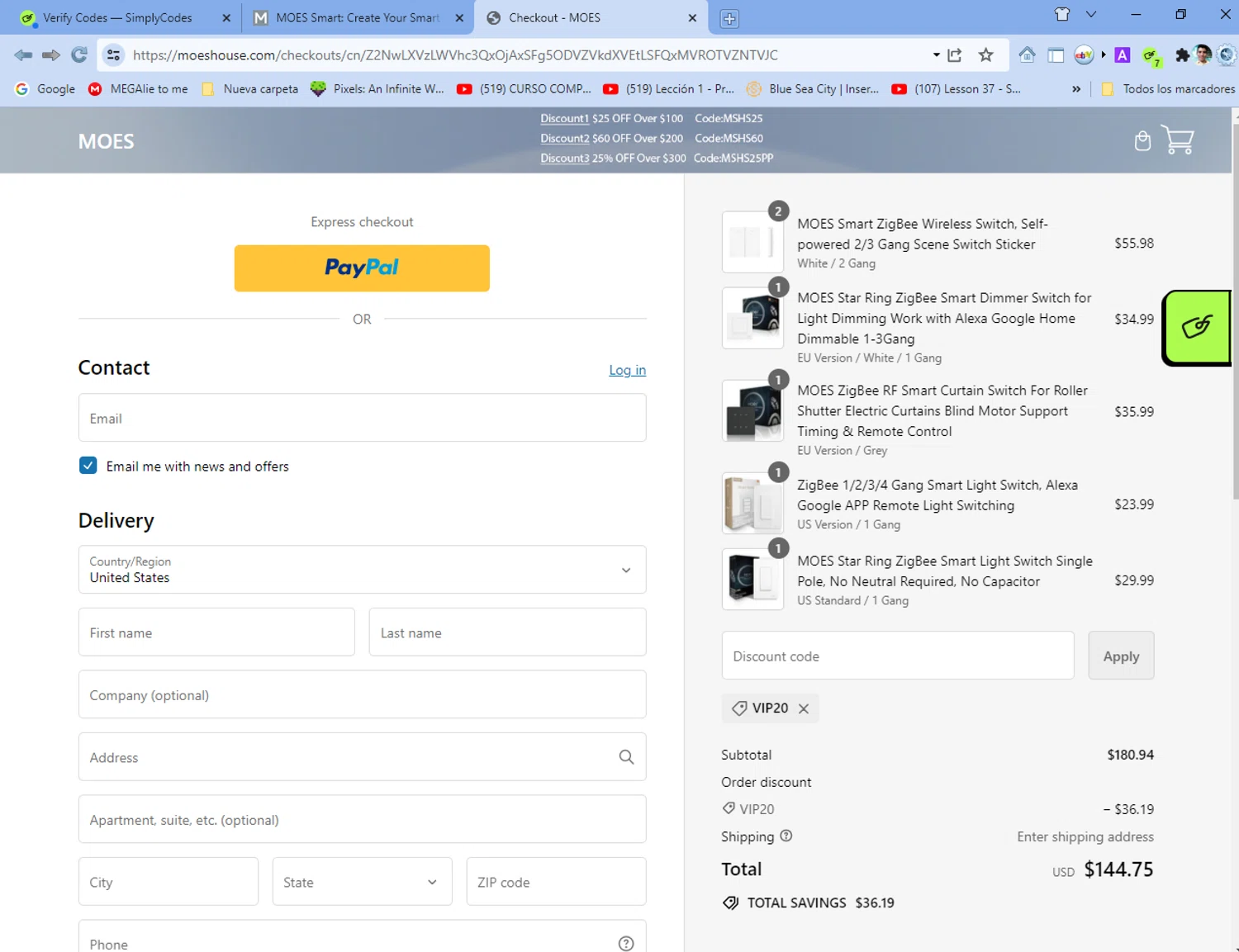Go forward to the next page
Screen dimensions: 1239x952
pos(51,55)
